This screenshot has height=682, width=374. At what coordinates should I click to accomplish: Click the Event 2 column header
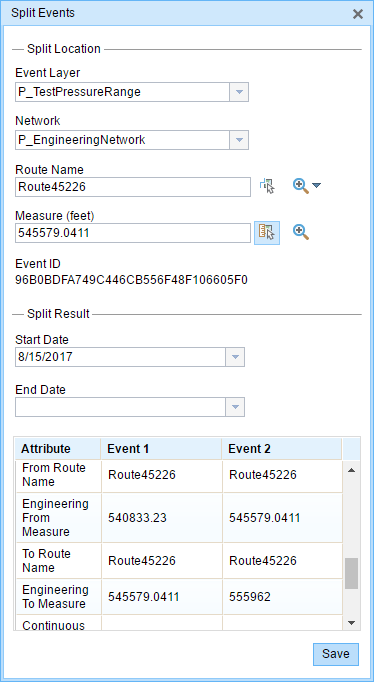(282, 448)
